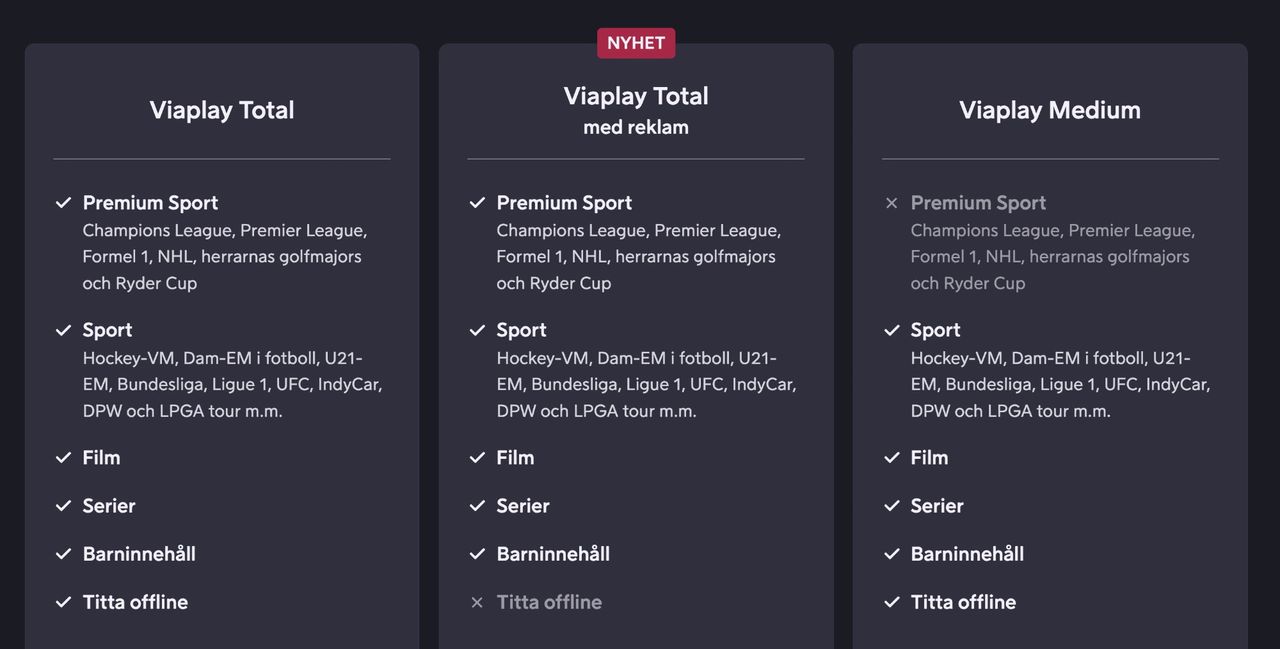Click the Film checkmark in Viaplay Total
This screenshot has height=649, width=1280.
click(x=64, y=458)
